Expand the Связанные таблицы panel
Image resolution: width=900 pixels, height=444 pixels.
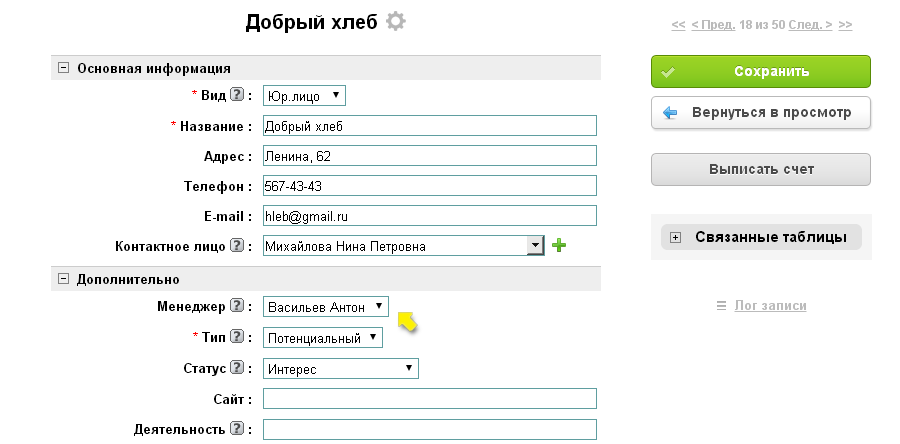676,237
